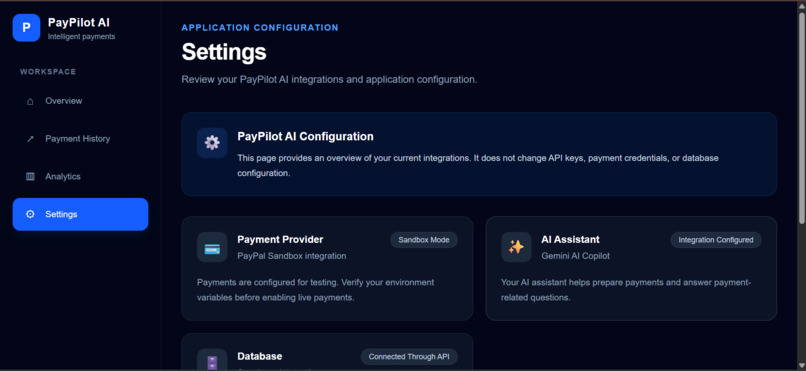Click the Overview home icon in sidebar
The width and height of the screenshot is (806, 371).
point(30,101)
